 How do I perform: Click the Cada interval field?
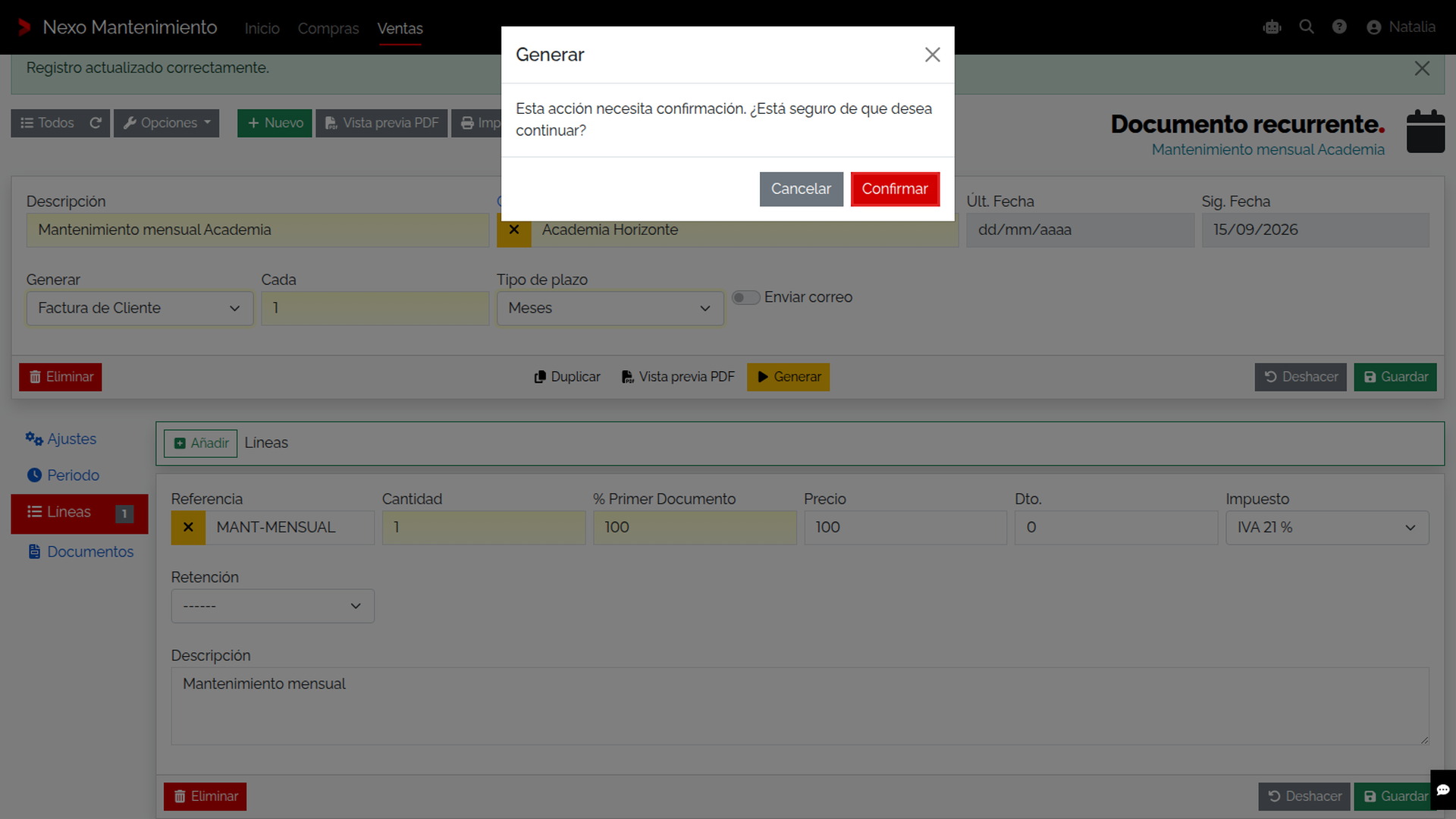pyautogui.click(x=375, y=309)
